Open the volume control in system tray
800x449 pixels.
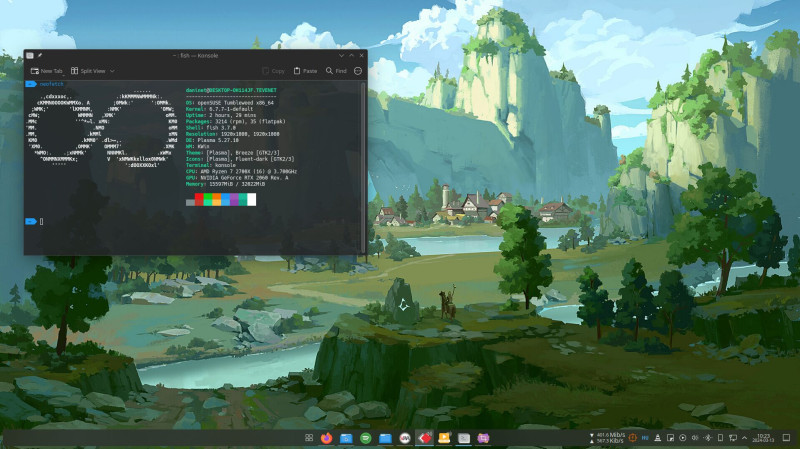695,438
